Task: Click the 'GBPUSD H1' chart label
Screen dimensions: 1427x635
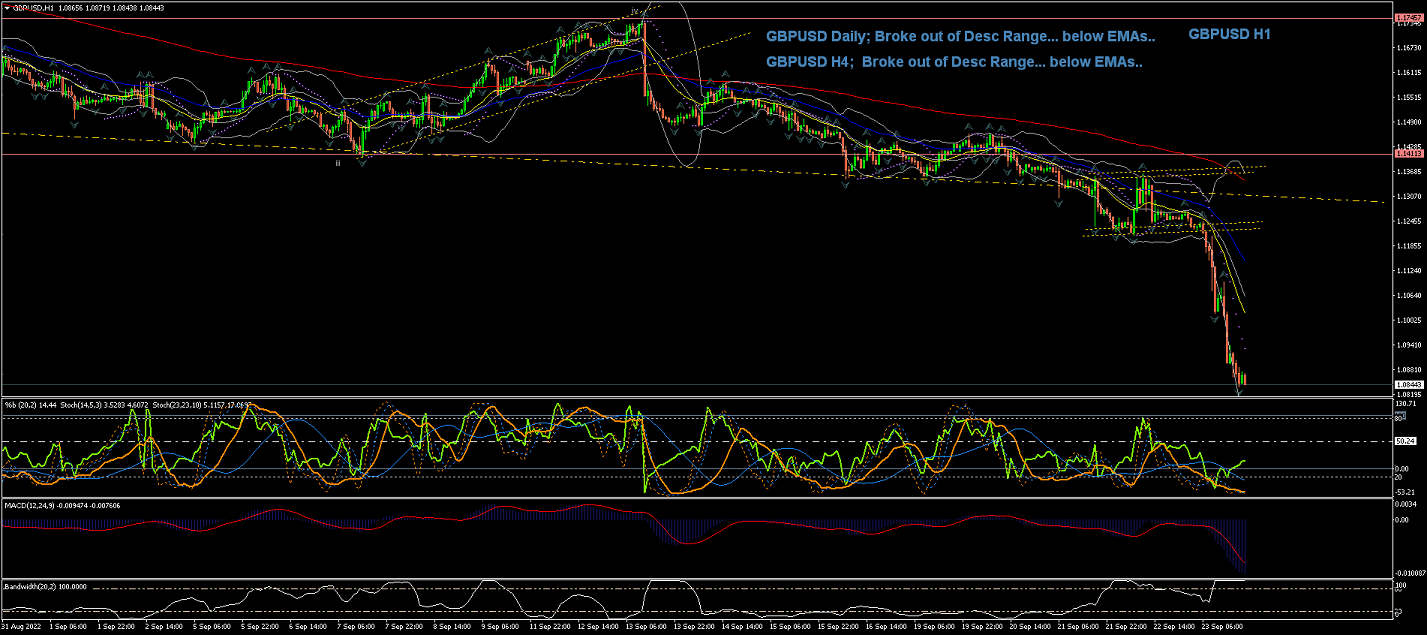Action: tap(1229, 34)
